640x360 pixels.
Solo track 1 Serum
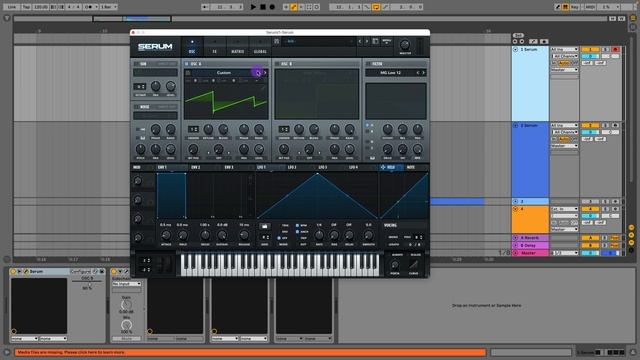tap(606, 49)
